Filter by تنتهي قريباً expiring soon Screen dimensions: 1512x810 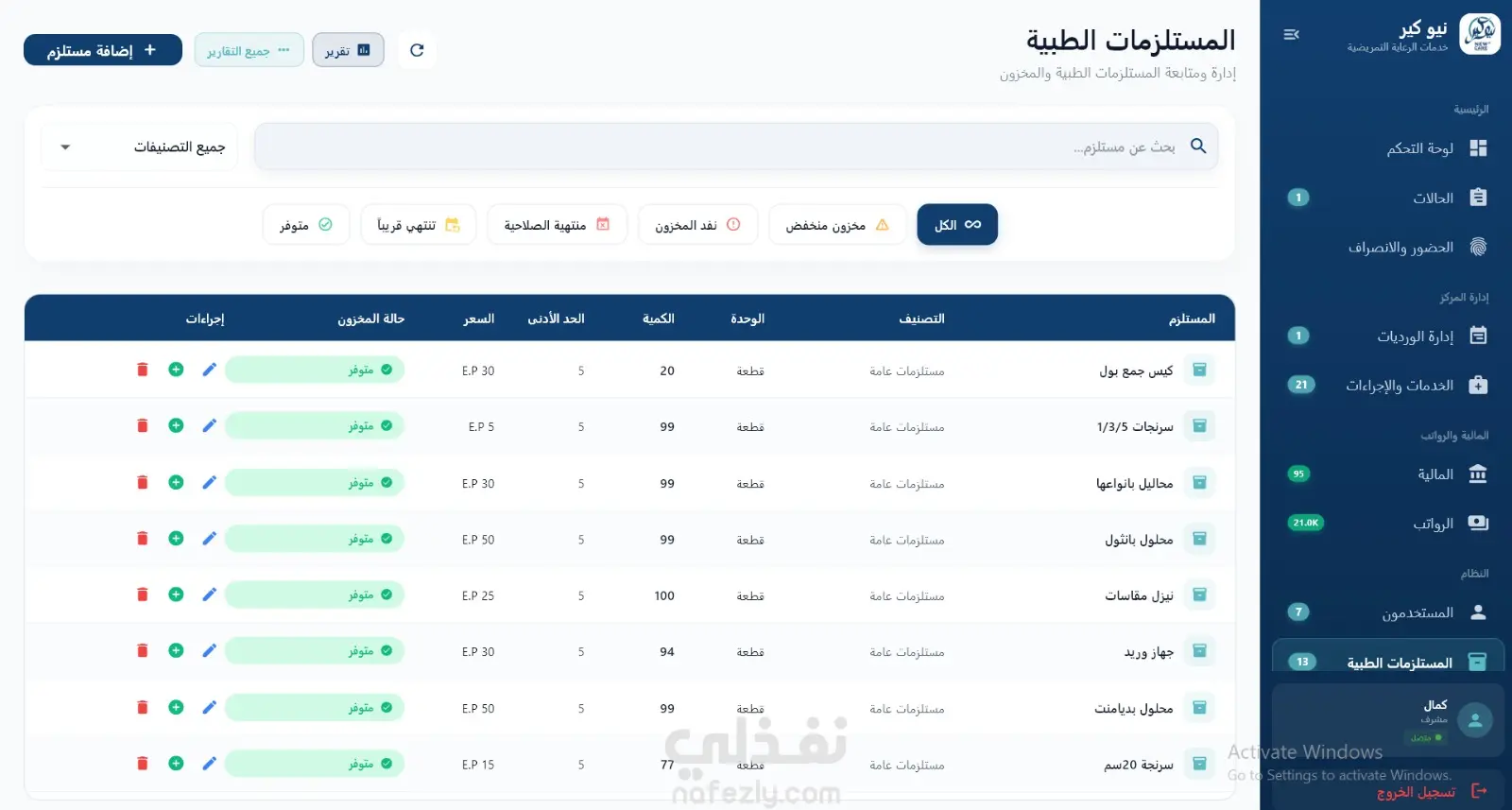click(x=418, y=225)
